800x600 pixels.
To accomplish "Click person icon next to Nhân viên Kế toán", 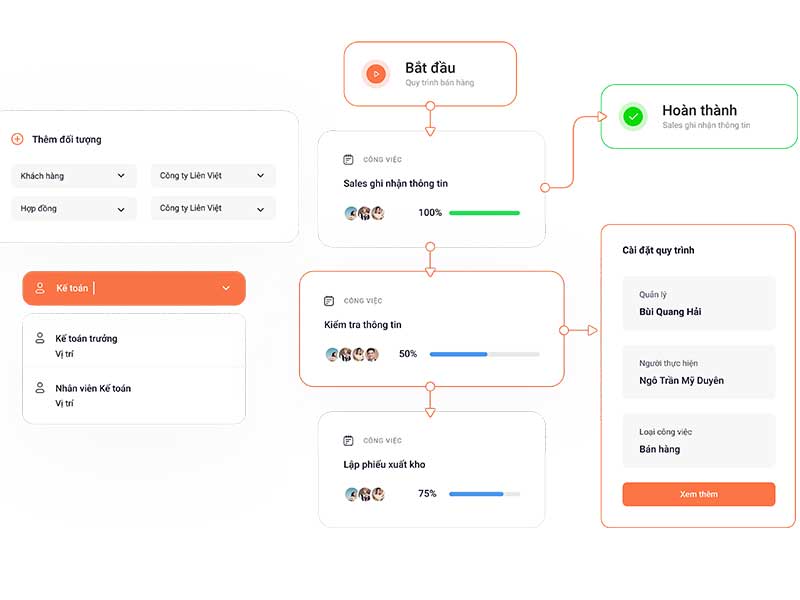I will (40, 388).
